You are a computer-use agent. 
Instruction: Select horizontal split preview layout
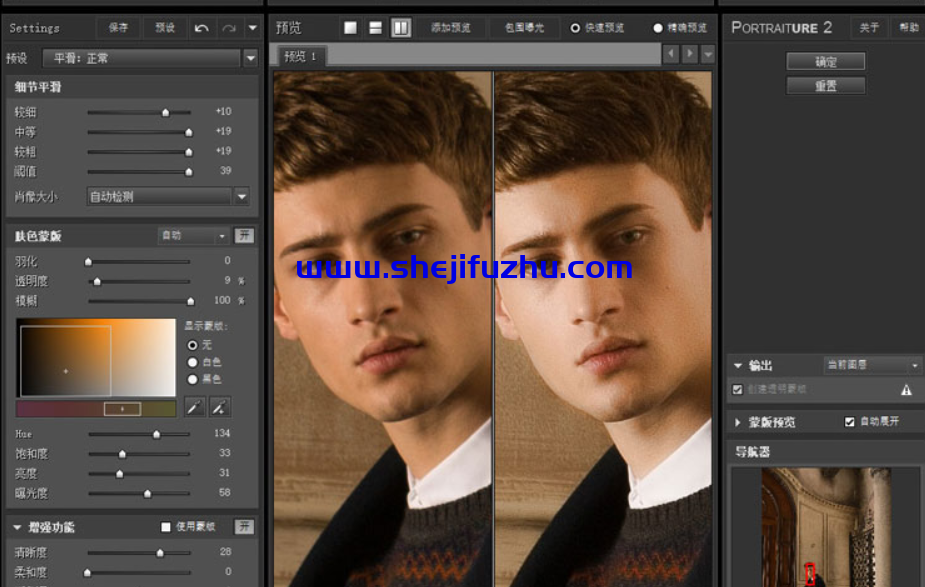tap(375, 28)
